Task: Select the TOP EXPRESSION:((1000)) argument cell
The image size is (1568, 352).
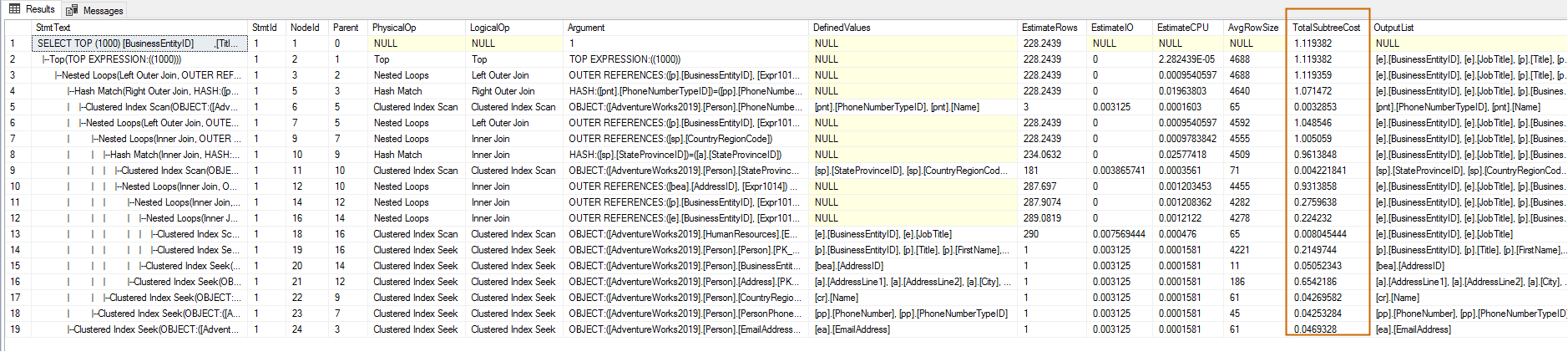Action: (x=625, y=59)
